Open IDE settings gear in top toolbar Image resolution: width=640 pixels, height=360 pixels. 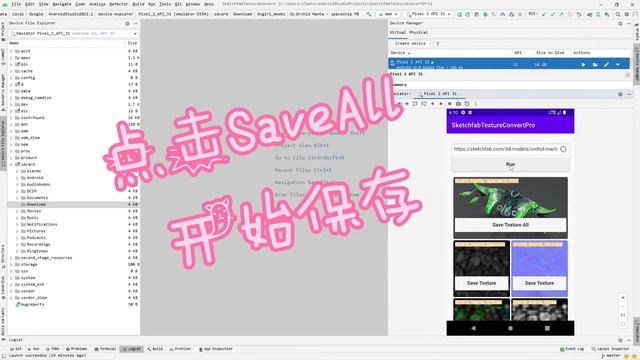point(627,14)
